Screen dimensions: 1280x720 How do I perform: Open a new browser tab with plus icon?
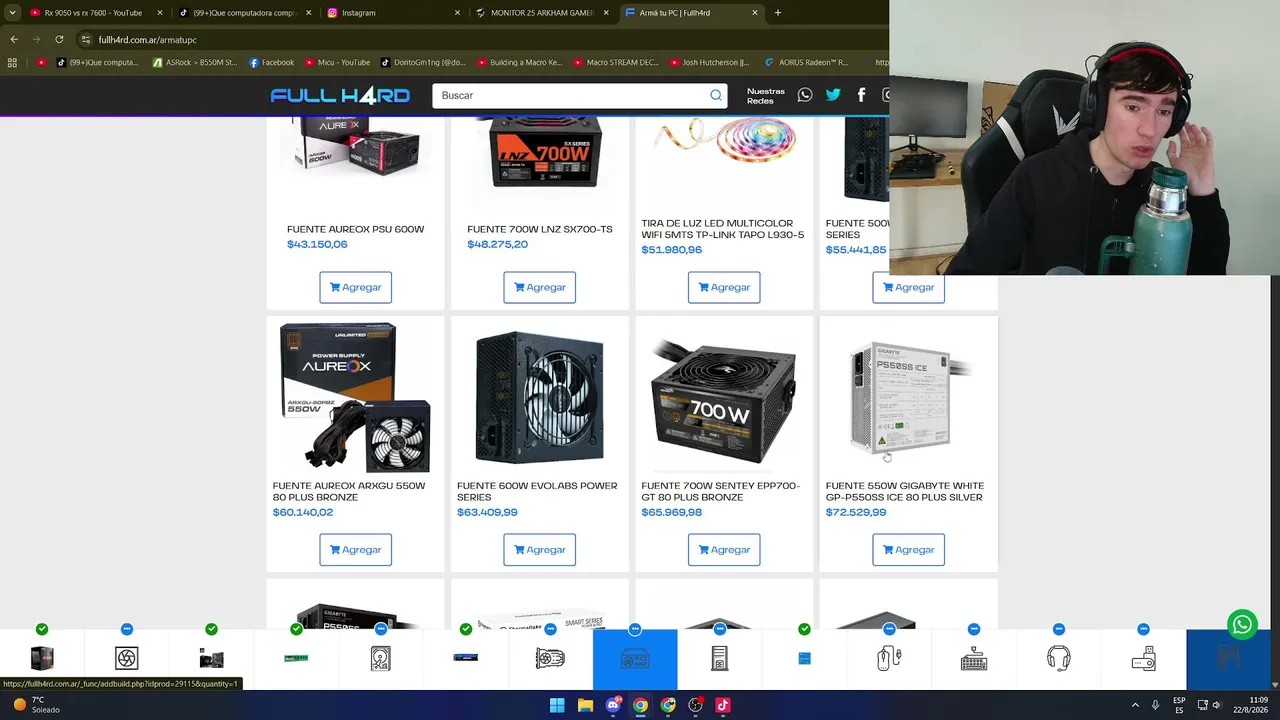778,13
